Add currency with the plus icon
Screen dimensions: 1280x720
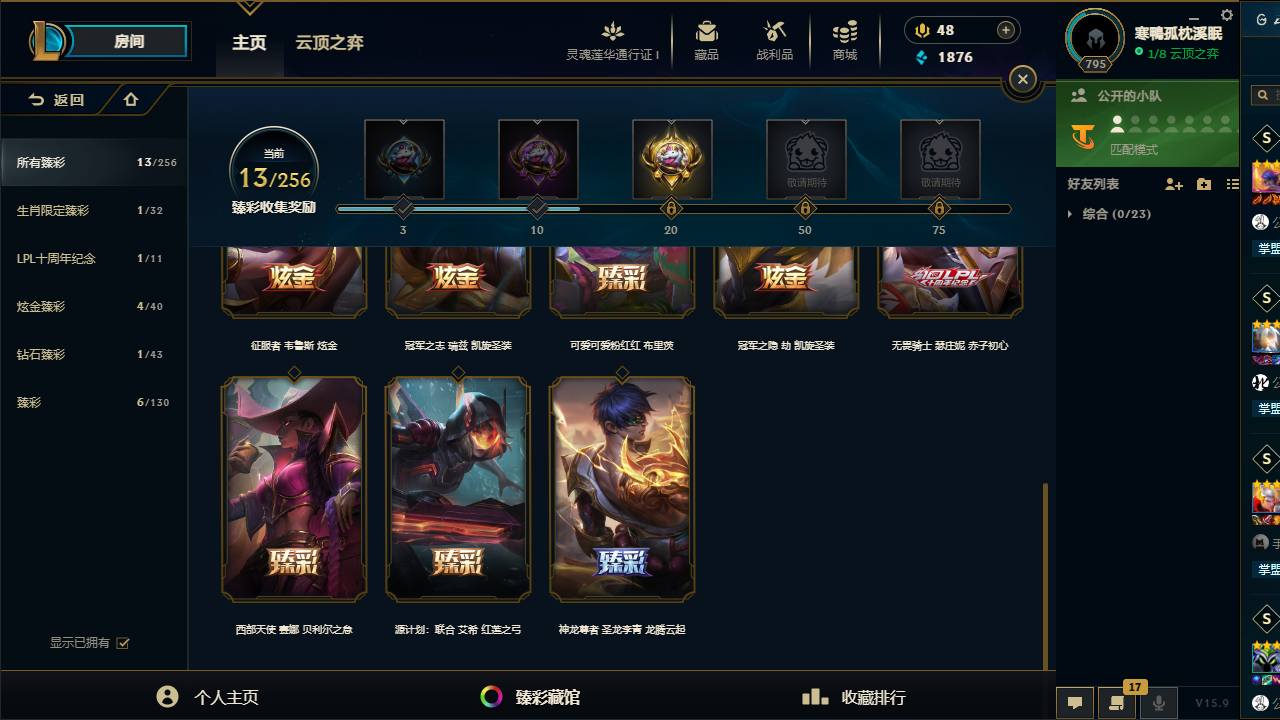pyautogui.click(x=1006, y=30)
